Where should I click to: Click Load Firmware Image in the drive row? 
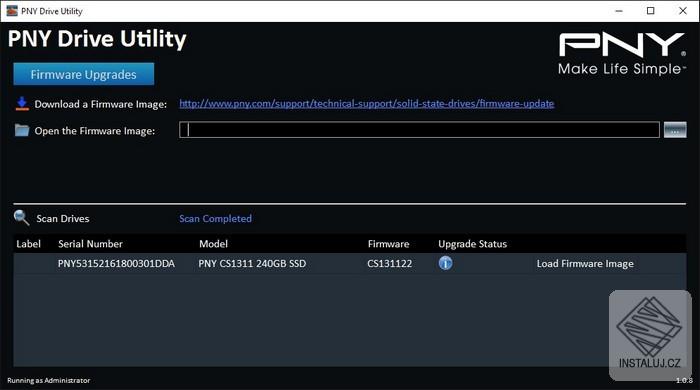(x=585, y=264)
